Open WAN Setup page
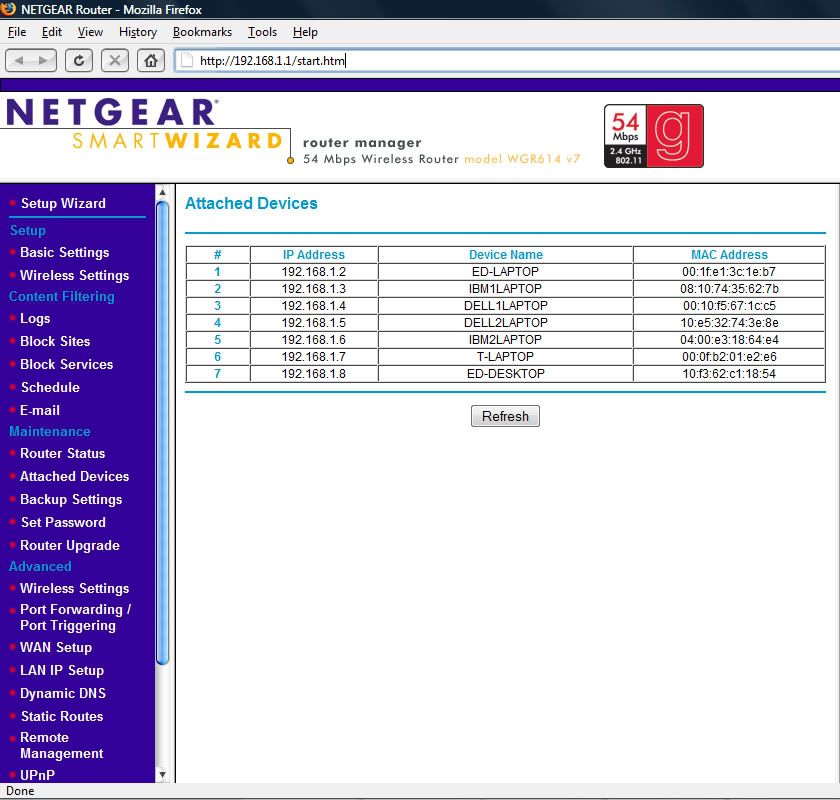The height and width of the screenshot is (800, 840). click(x=56, y=647)
